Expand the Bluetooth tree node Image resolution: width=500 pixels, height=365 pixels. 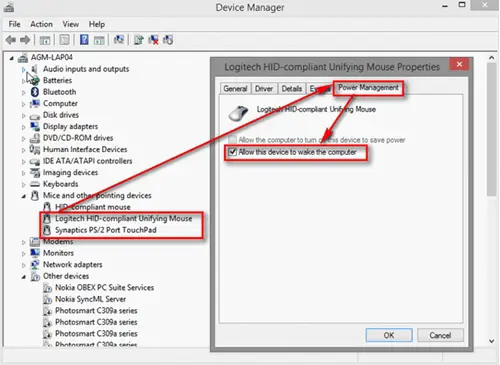click(x=23, y=92)
